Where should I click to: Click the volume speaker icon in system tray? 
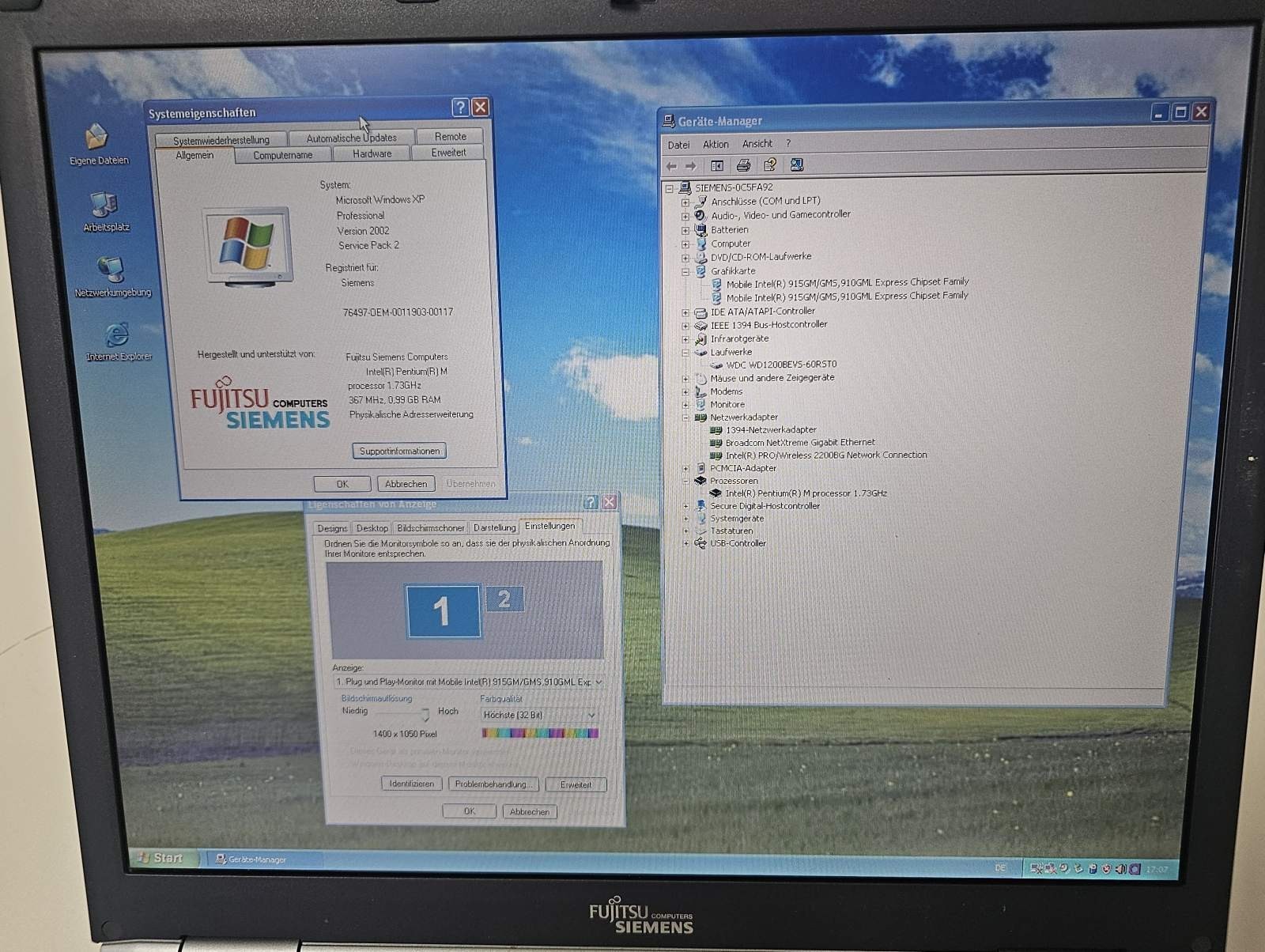pos(1120,869)
